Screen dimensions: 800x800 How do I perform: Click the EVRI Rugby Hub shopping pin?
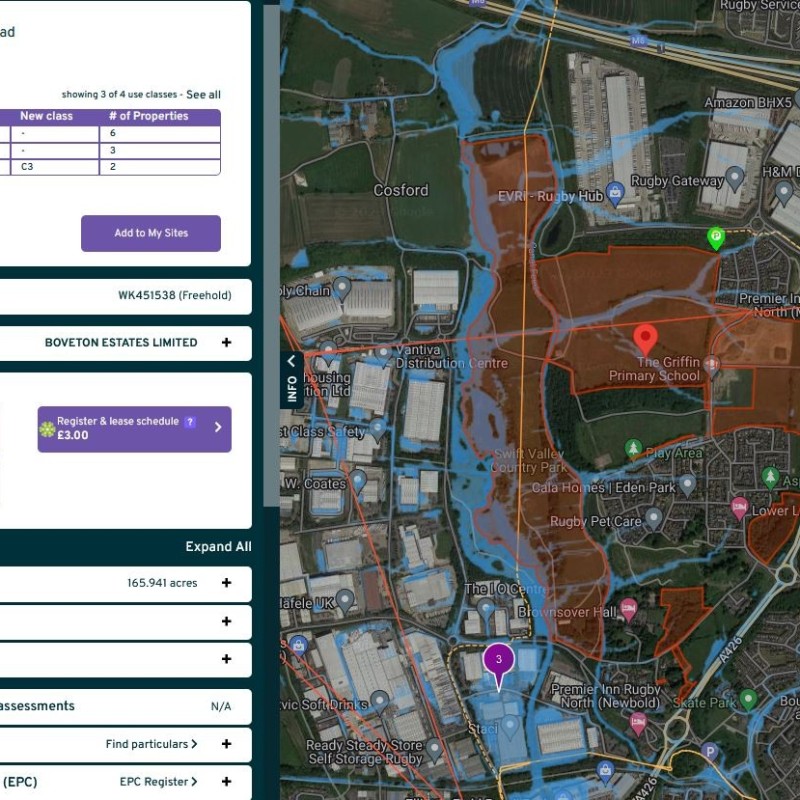pos(615,191)
